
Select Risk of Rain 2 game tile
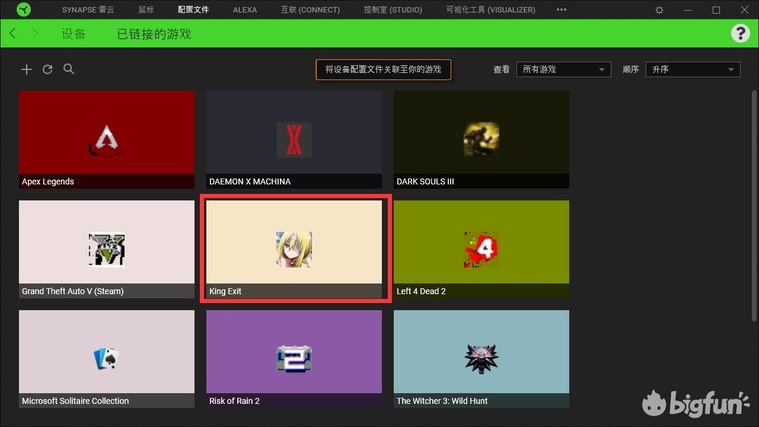pos(294,359)
